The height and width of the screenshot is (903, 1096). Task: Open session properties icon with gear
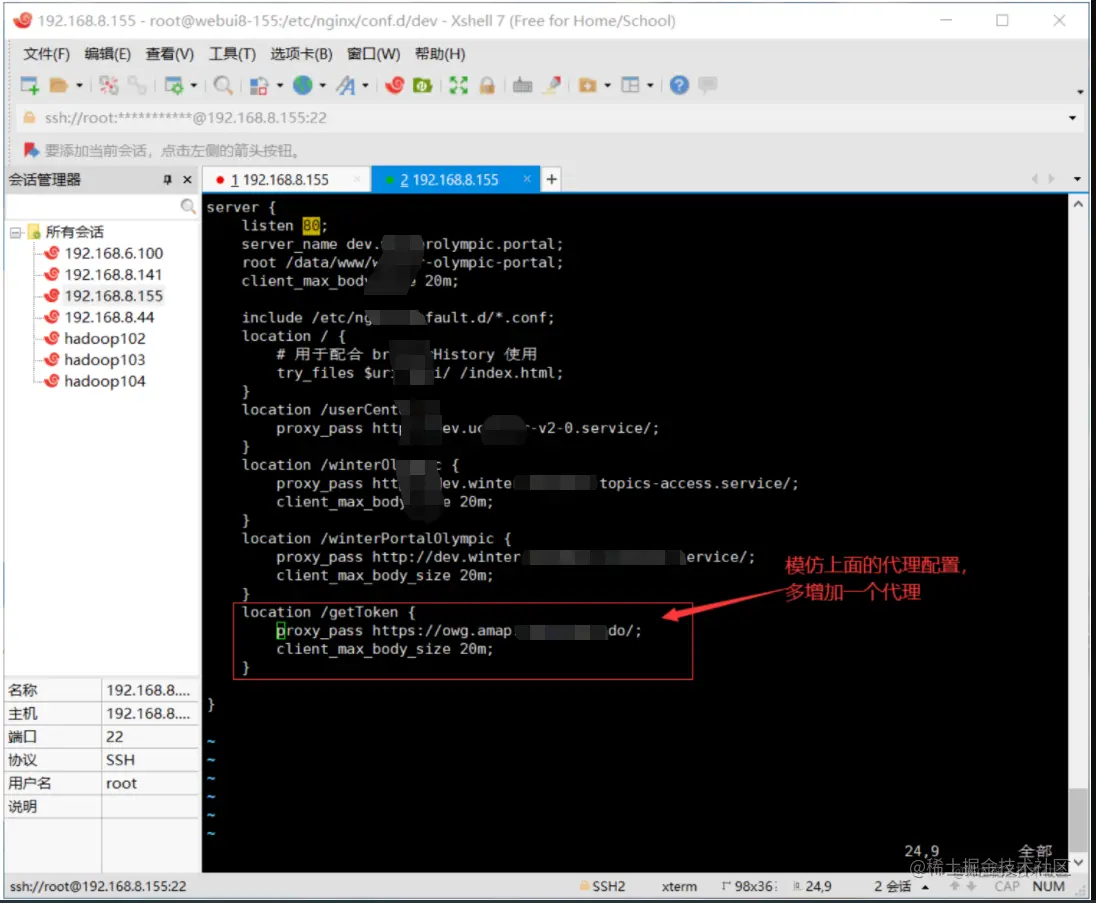pyautogui.click(x=173, y=85)
